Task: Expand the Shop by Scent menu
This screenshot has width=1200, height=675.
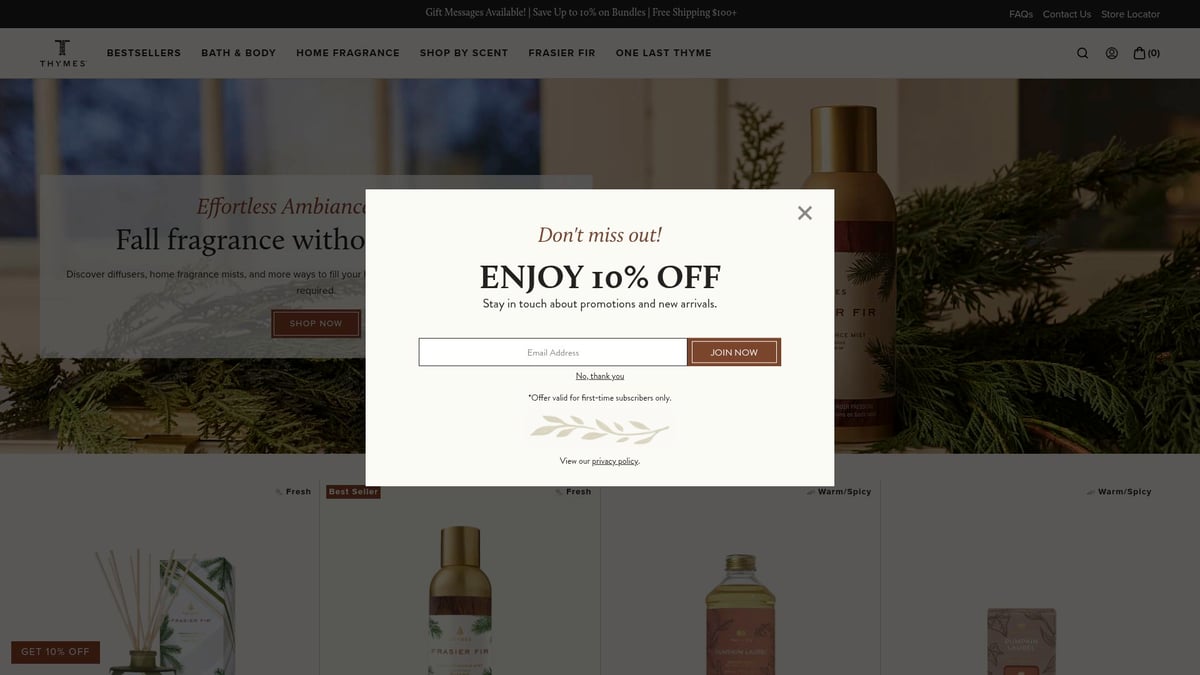Action: pos(464,53)
